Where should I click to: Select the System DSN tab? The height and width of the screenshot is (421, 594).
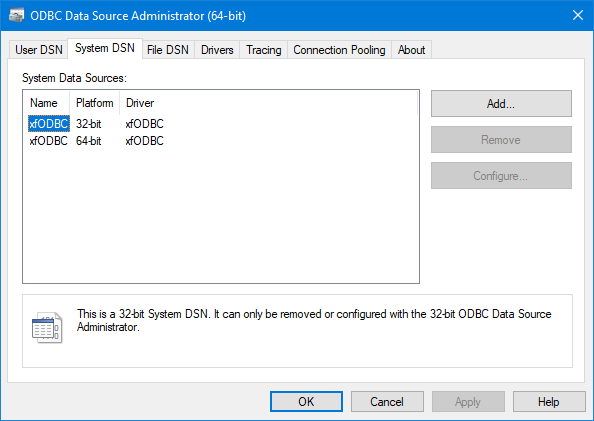click(x=105, y=48)
